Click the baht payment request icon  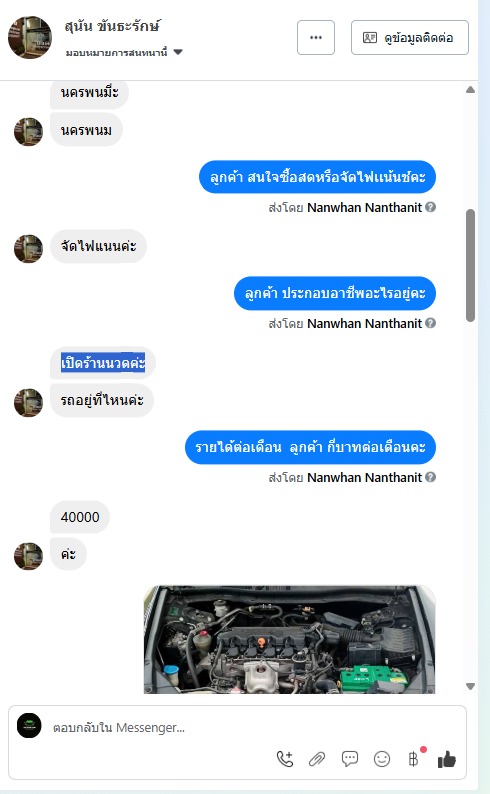414,759
